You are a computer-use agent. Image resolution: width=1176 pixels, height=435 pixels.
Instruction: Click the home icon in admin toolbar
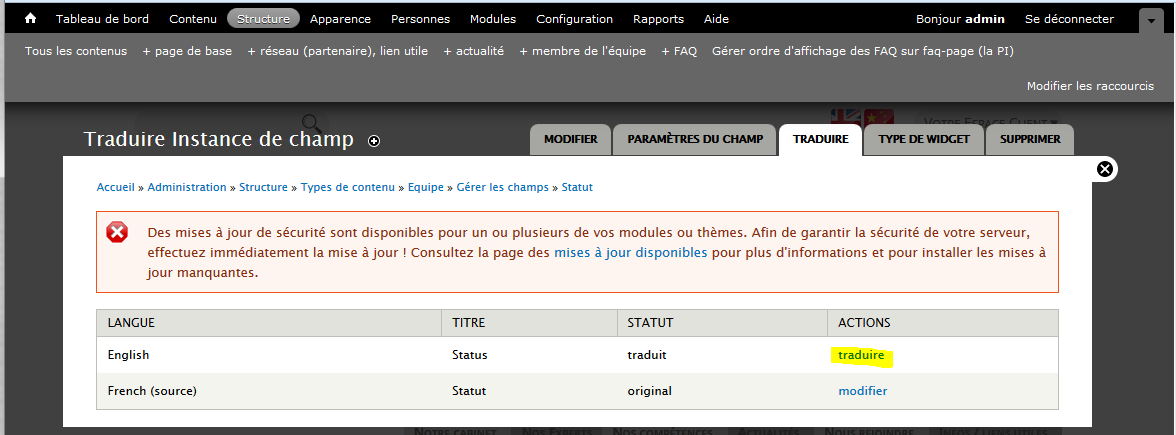pyautogui.click(x=30, y=19)
